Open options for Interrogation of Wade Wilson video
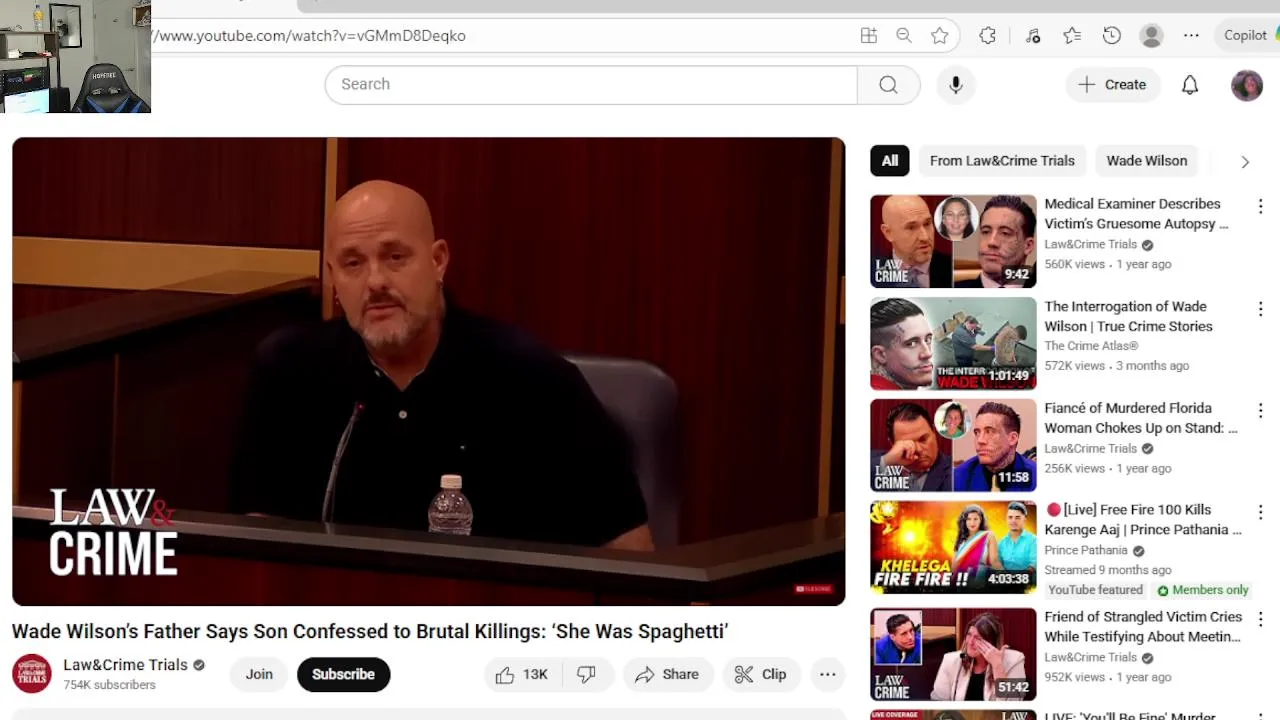 (1260, 309)
